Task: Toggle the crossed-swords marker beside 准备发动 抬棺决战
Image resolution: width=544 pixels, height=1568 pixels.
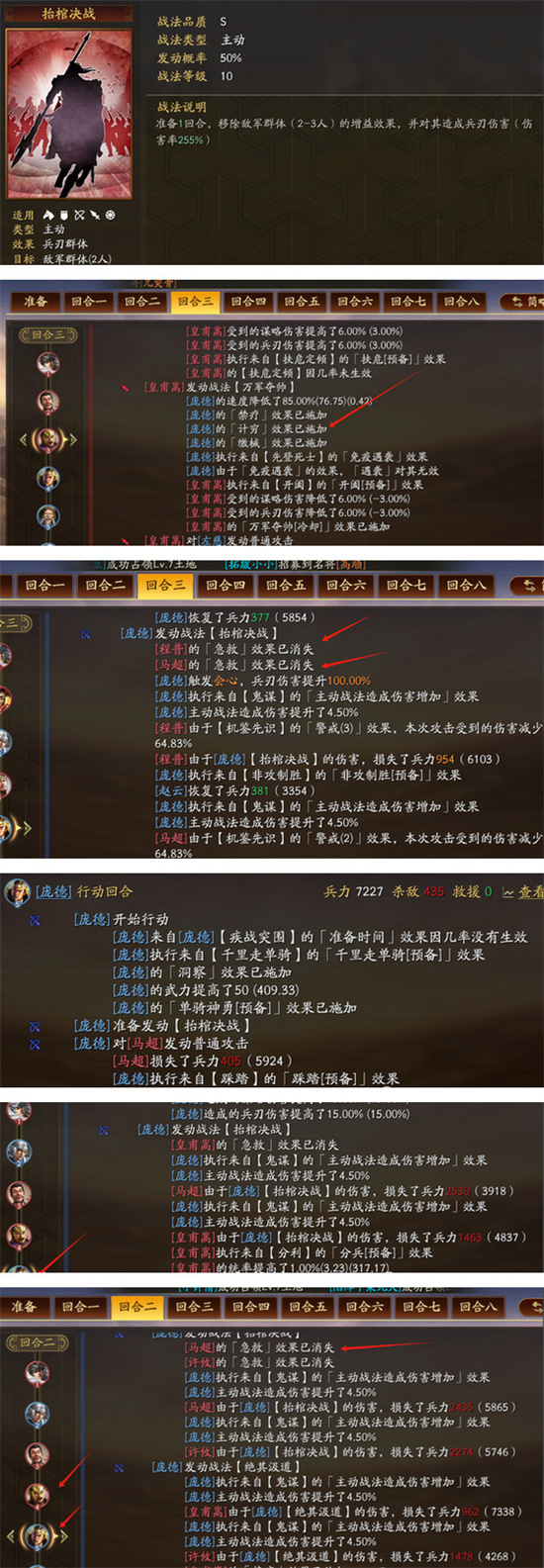Action: point(35,1027)
